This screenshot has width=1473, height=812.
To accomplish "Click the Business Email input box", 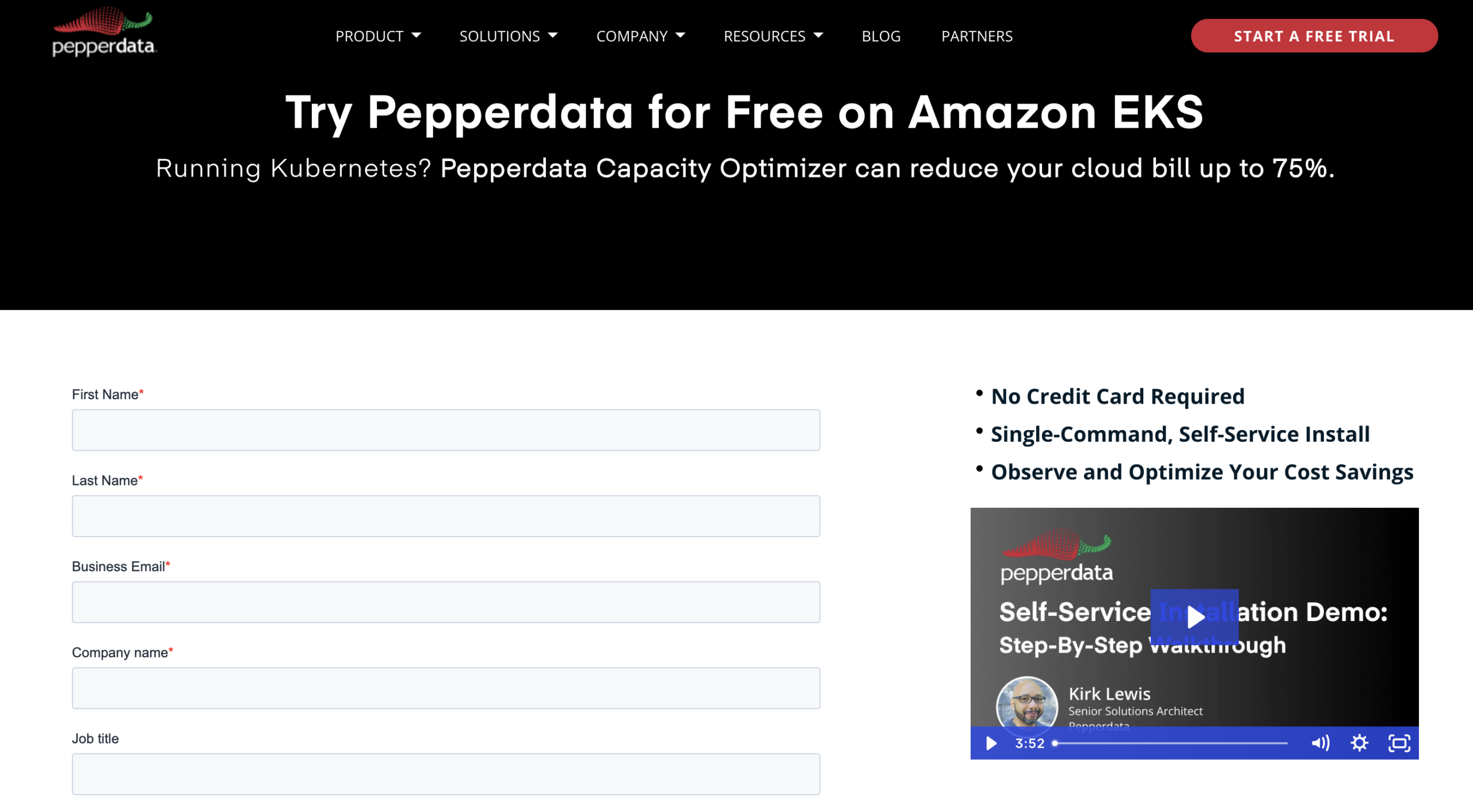I will pyautogui.click(x=445, y=602).
